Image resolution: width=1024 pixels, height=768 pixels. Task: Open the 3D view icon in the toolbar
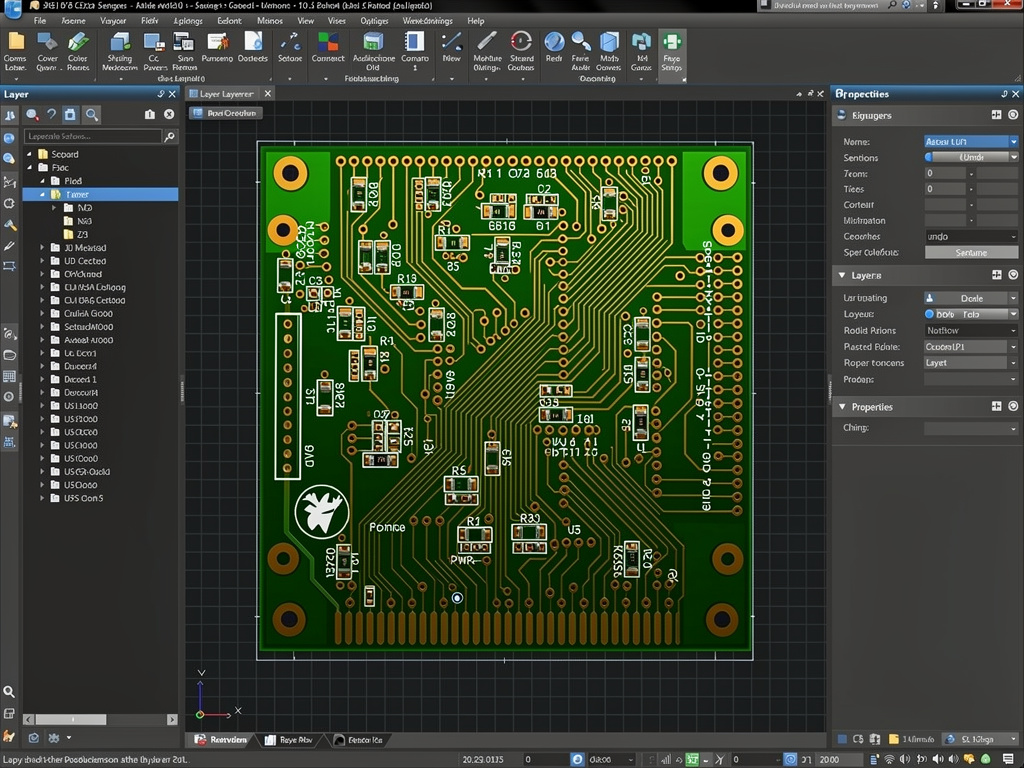pos(608,43)
